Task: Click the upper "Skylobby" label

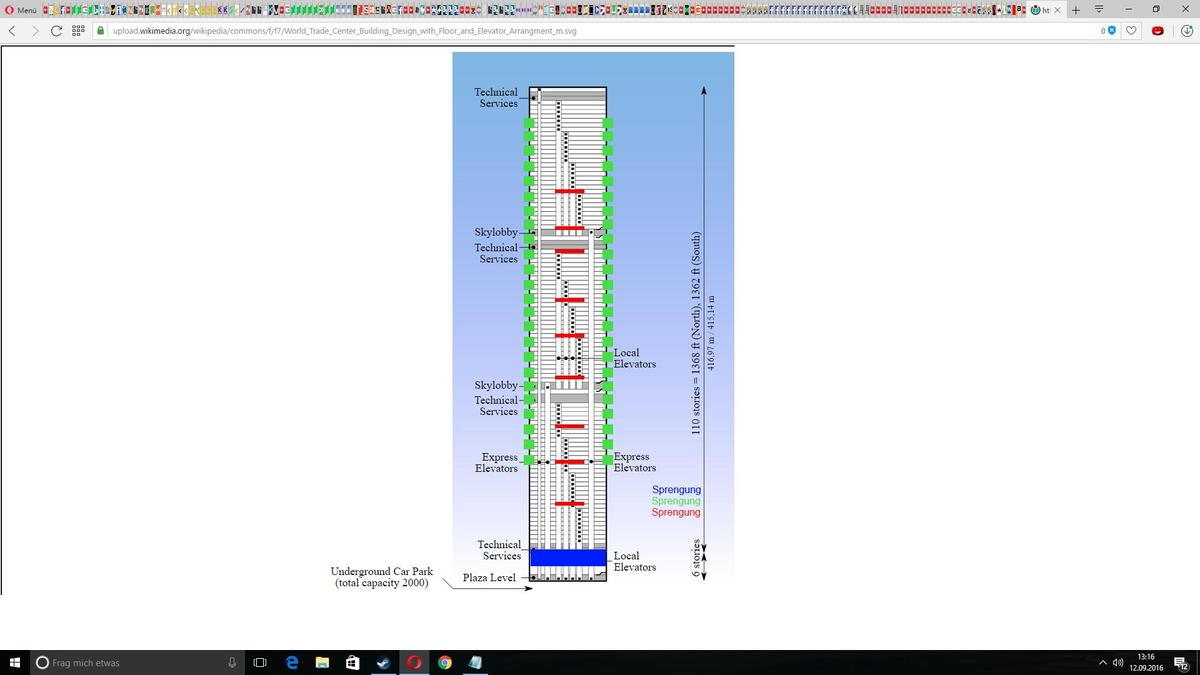Action: coord(496,233)
